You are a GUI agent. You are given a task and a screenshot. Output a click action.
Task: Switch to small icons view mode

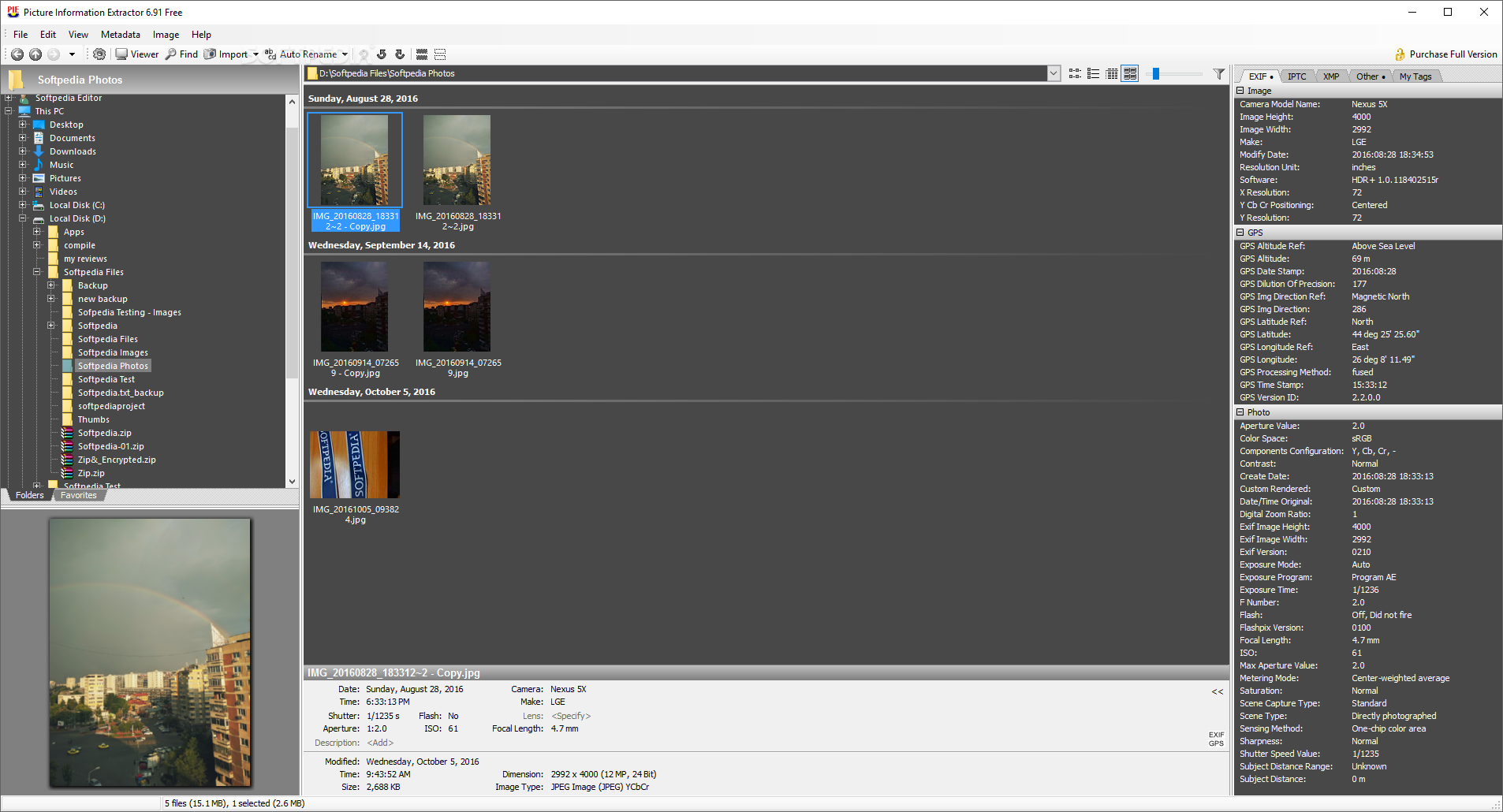click(x=1075, y=73)
